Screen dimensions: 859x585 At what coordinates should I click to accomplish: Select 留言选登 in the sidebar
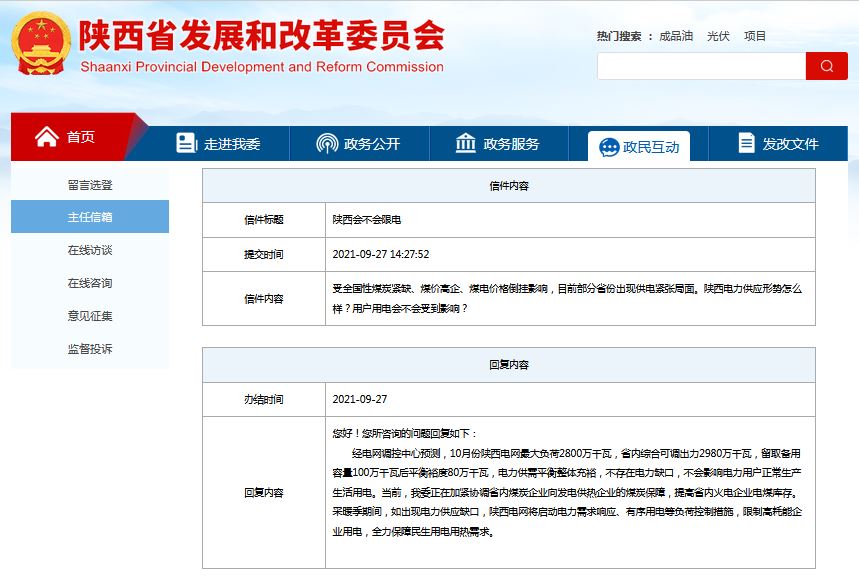90,185
